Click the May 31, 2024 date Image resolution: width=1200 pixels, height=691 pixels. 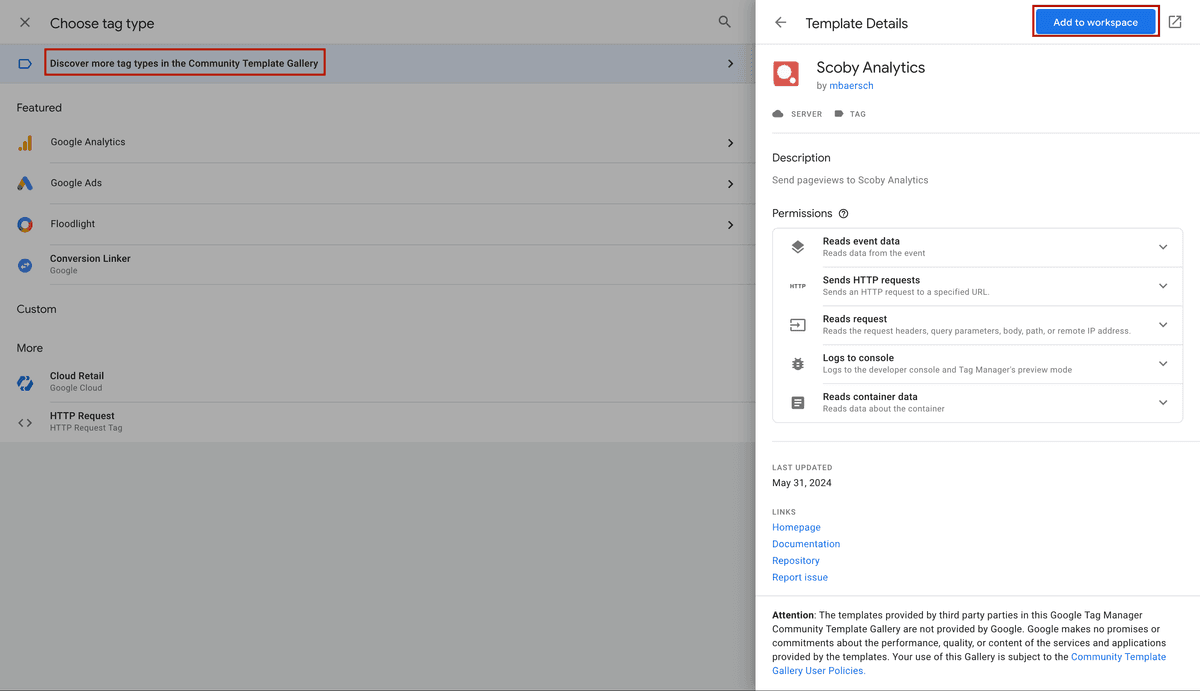coord(802,483)
